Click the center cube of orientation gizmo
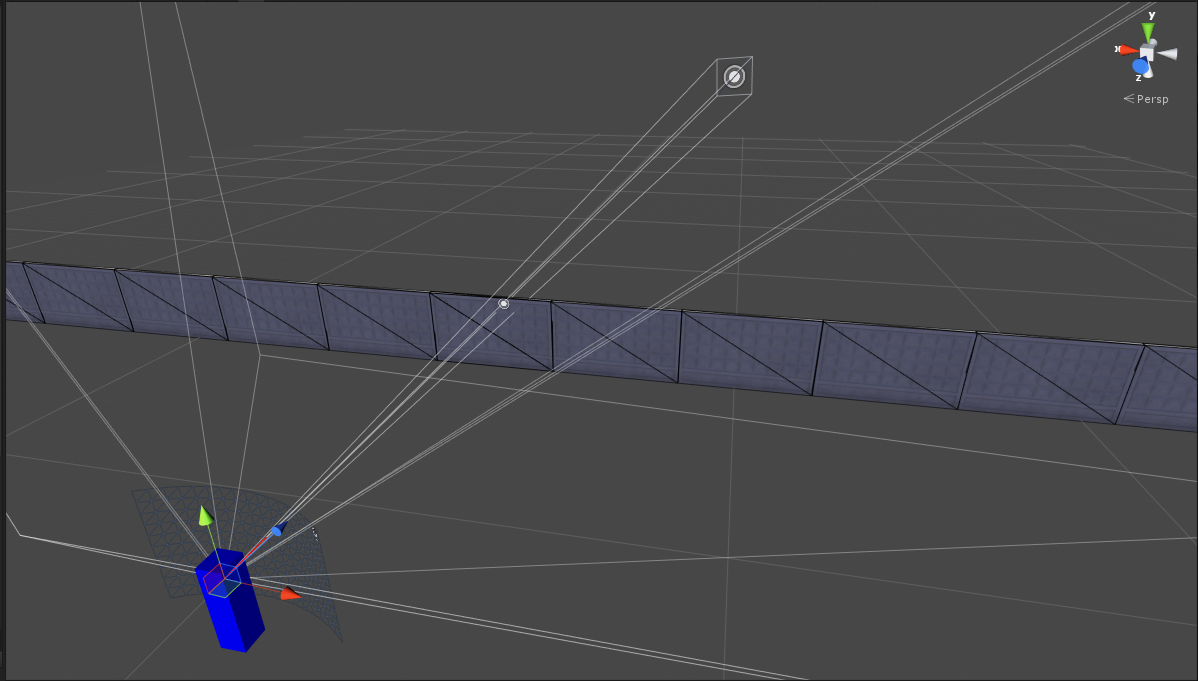This screenshot has height=681, width=1198. coord(1147,53)
